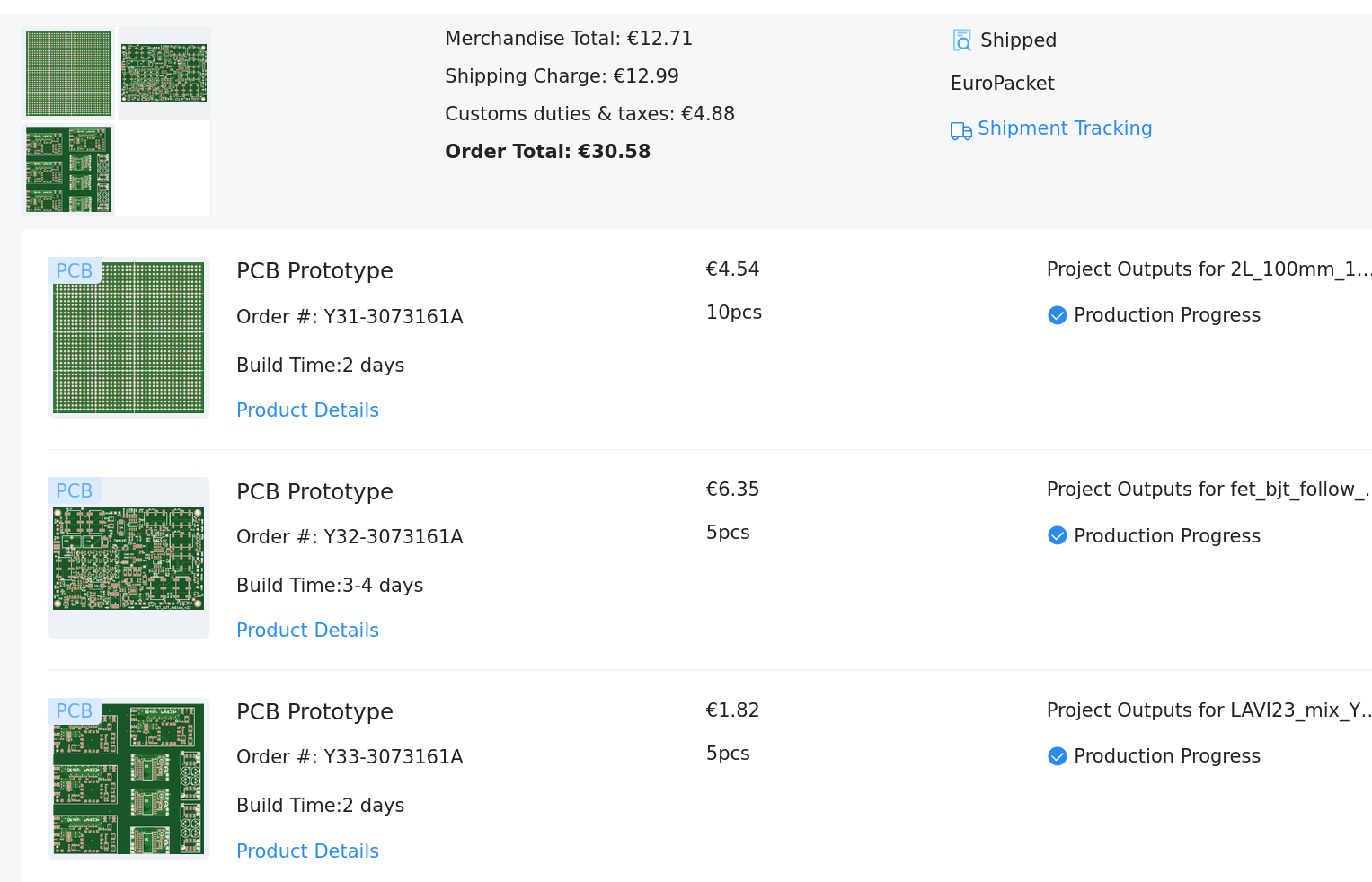
Task: Click the PCB badge on the third item
Action: point(74,710)
